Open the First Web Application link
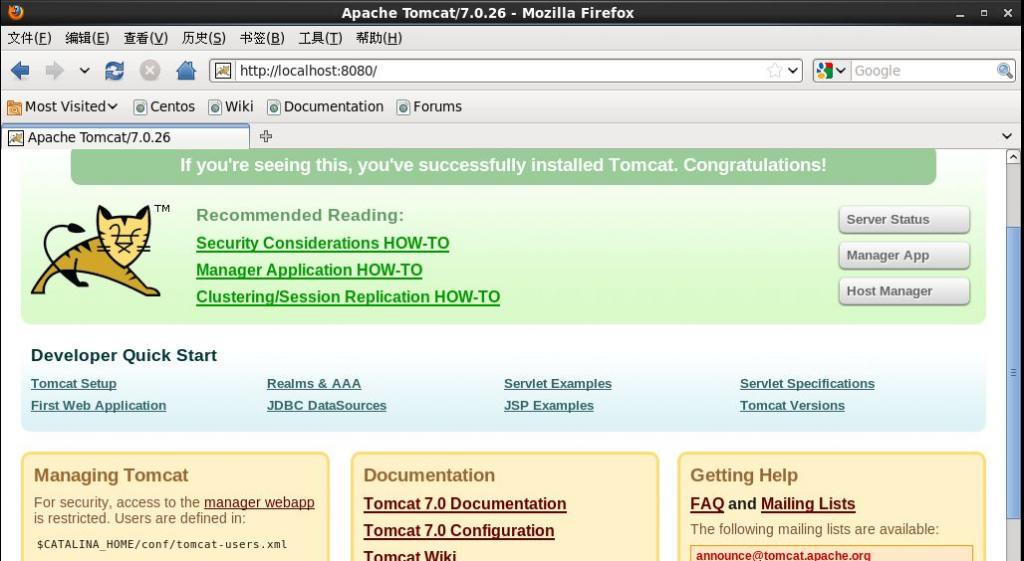Screen dimensions: 1024x561 pyautogui.click(x=98, y=406)
